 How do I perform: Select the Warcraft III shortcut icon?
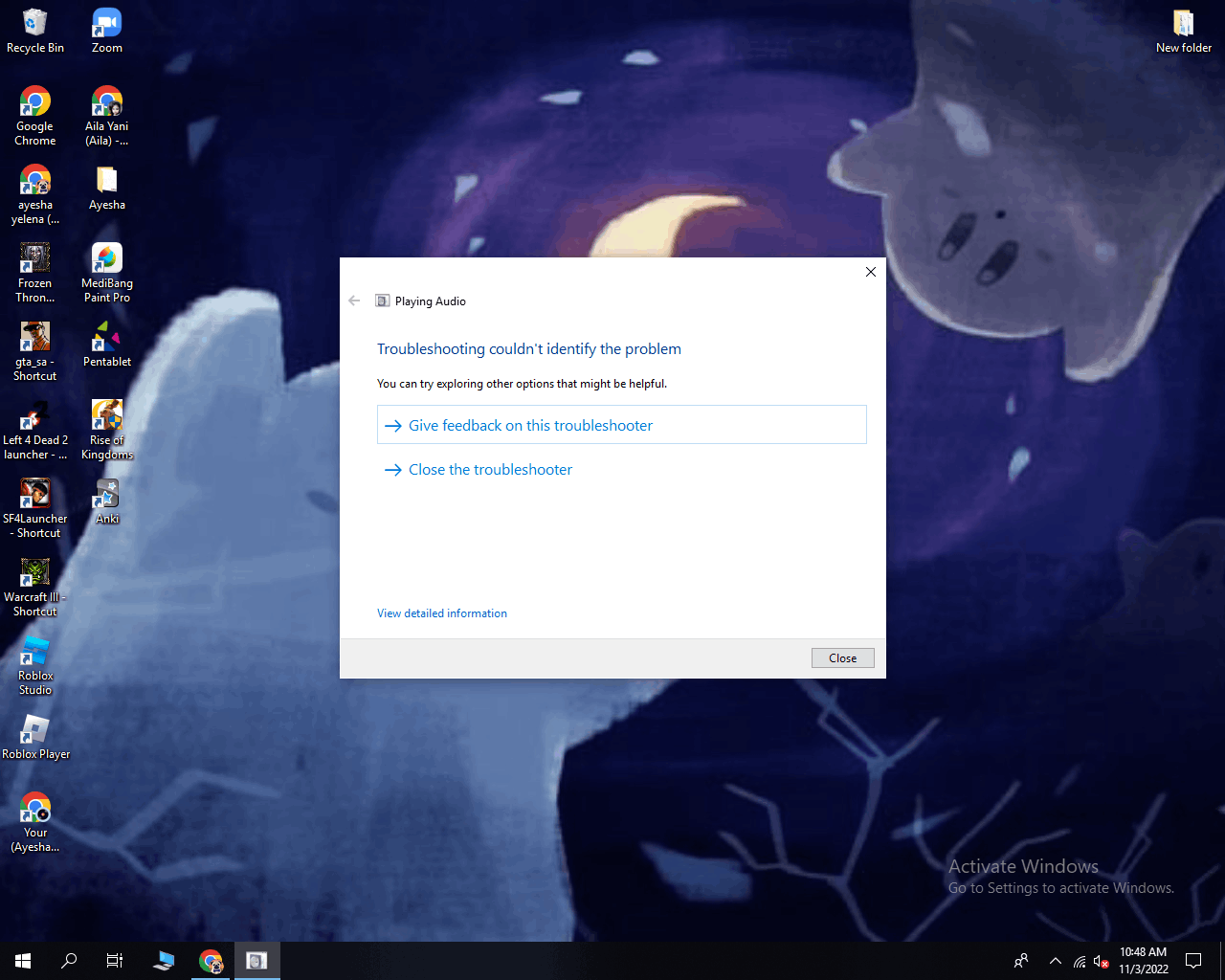pyautogui.click(x=35, y=587)
